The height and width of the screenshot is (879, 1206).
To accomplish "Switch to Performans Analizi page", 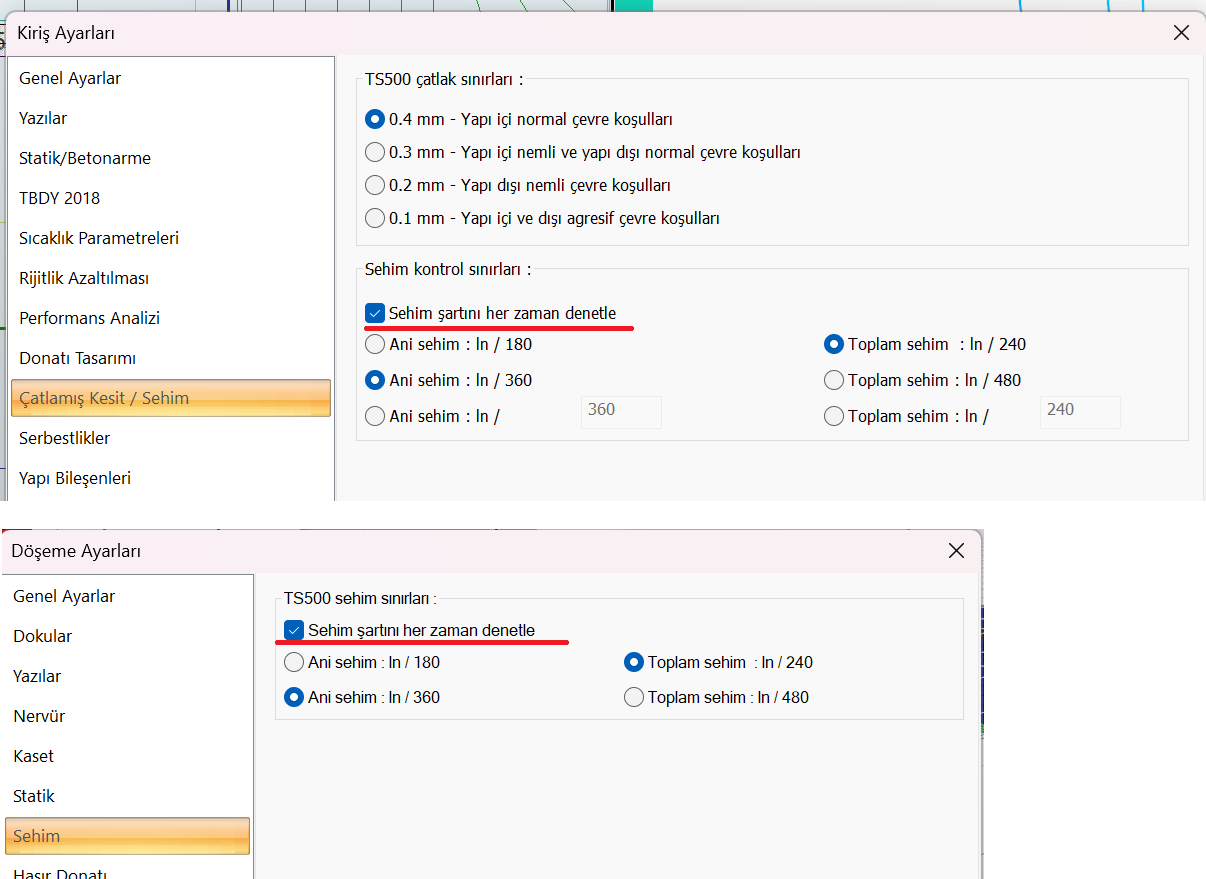I will pos(171,318).
